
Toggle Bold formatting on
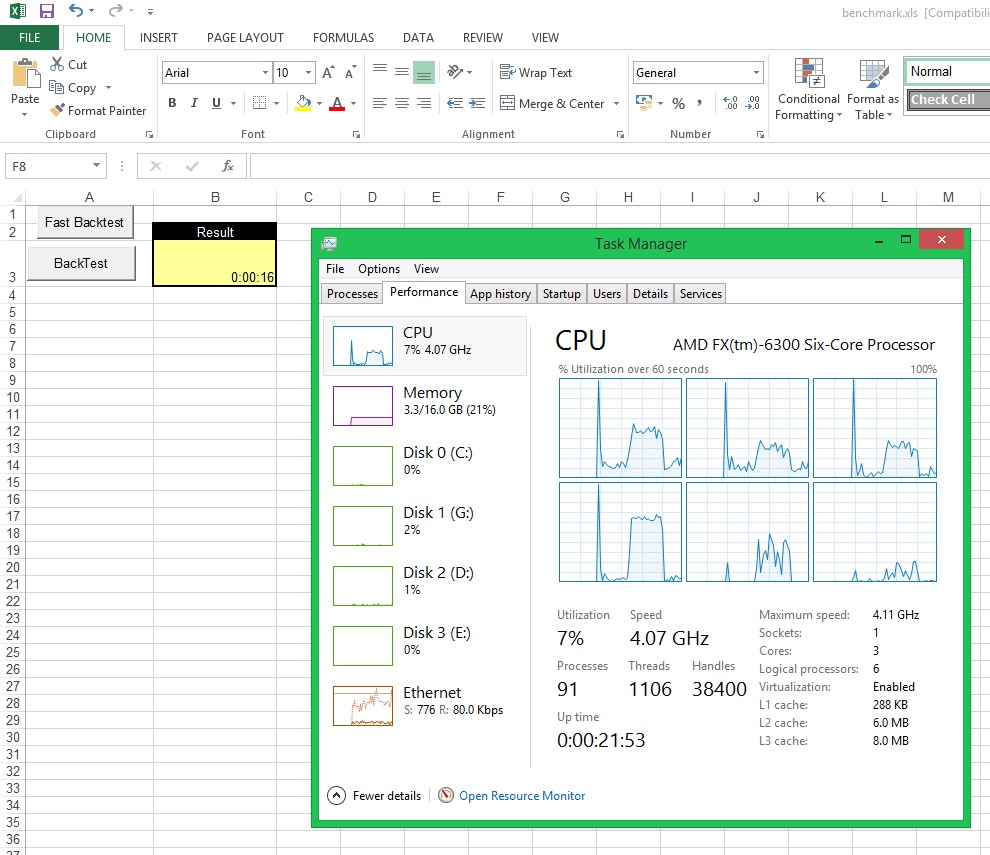click(x=172, y=103)
